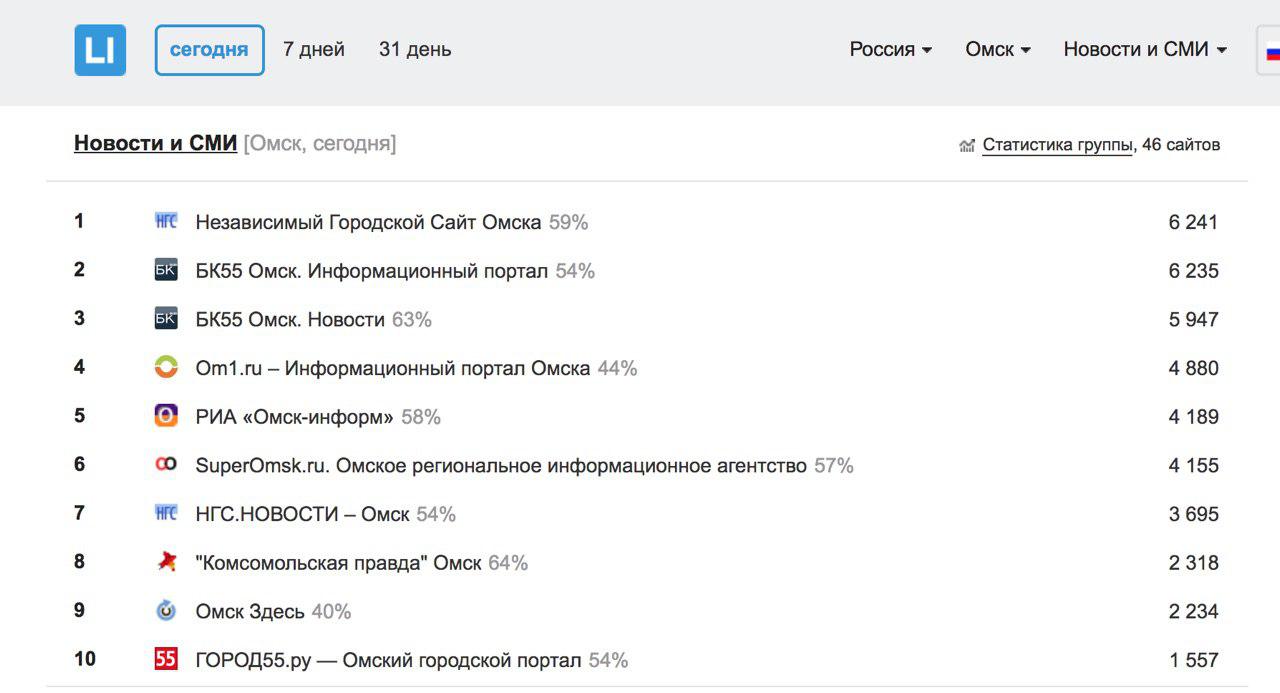Click the Om1.ru orange circle icon
1280x693 pixels.
coord(166,367)
